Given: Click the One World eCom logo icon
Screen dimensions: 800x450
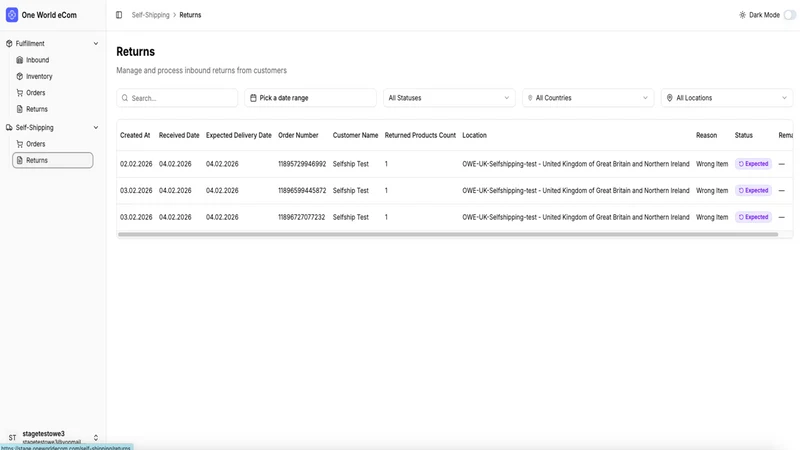Looking at the screenshot, I should tap(12, 15).
